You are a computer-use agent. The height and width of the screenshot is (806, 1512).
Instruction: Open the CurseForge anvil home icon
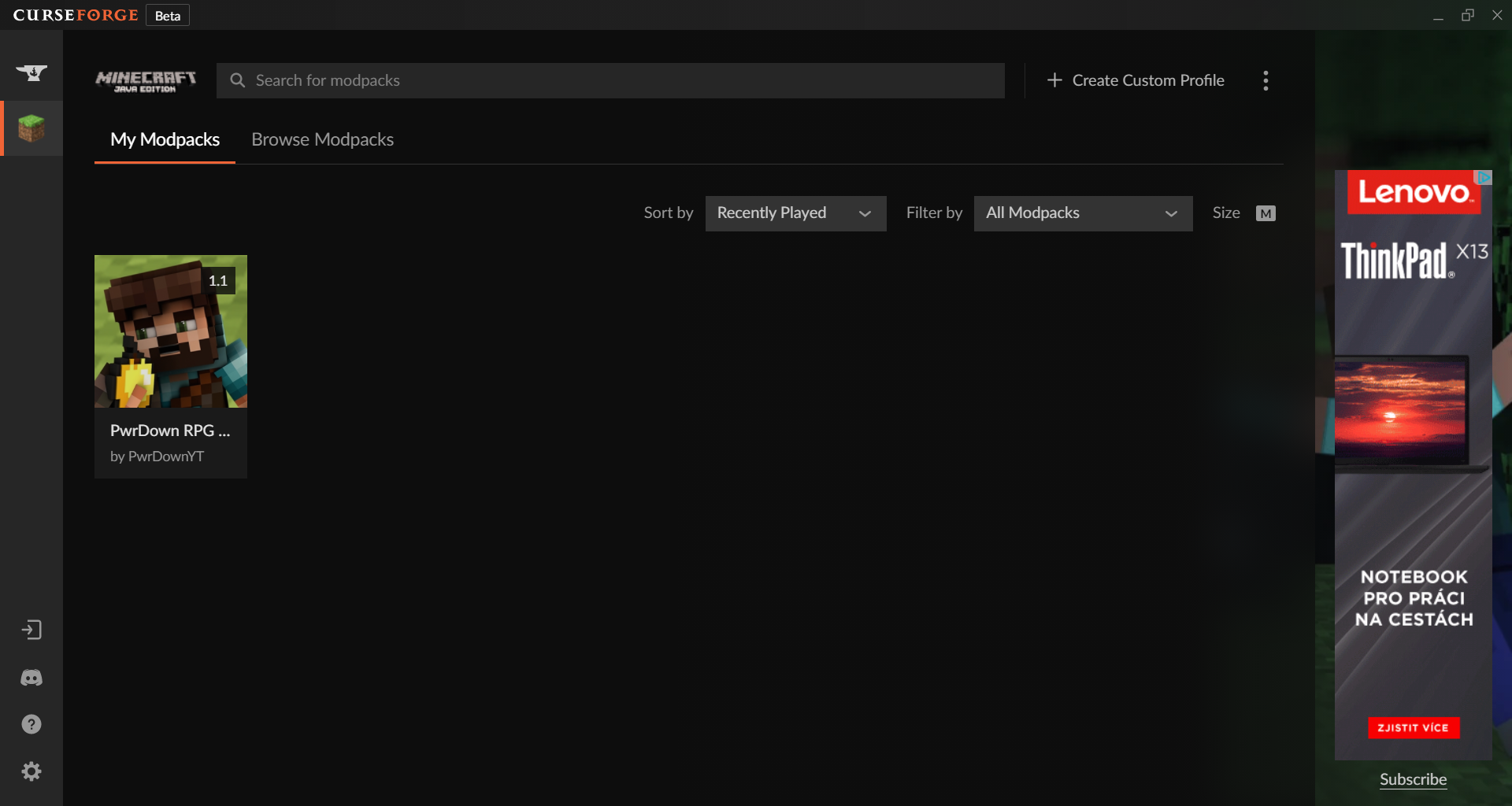click(x=31, y=73)
